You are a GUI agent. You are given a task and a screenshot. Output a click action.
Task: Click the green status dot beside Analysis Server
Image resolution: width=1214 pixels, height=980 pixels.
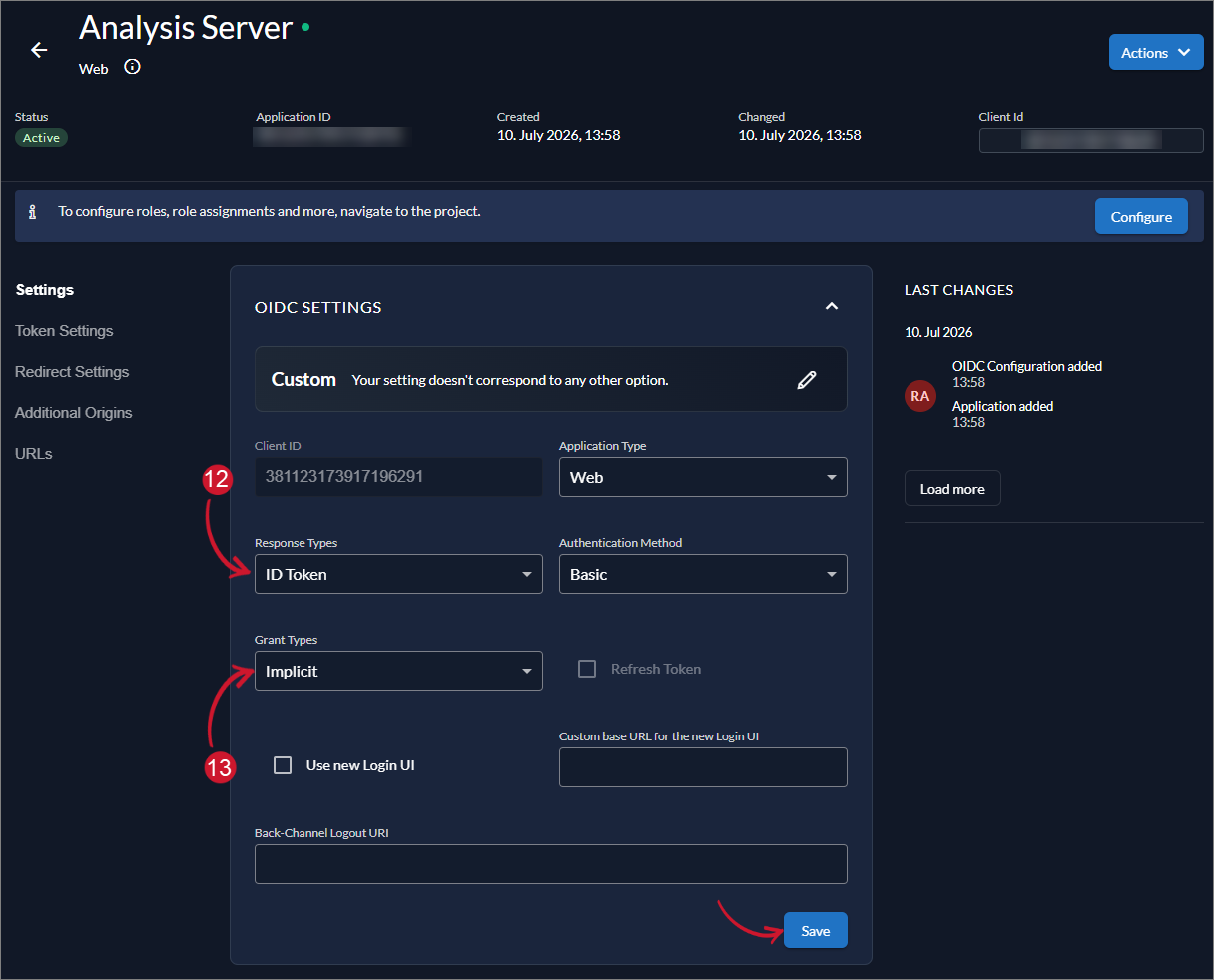point(305,27)
